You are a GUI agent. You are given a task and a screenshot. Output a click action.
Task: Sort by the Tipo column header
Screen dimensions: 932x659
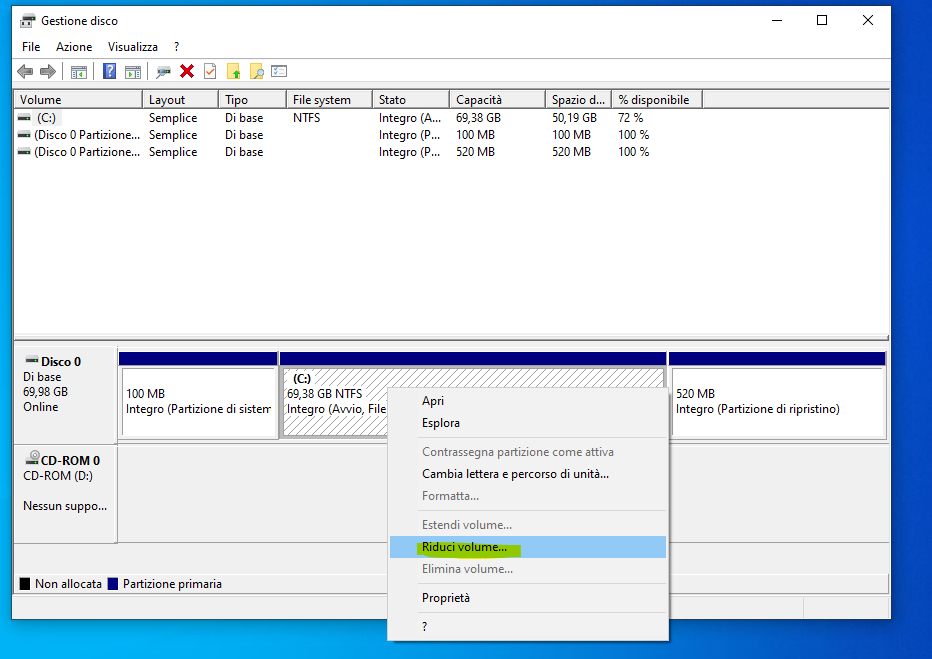click(252, 100)
